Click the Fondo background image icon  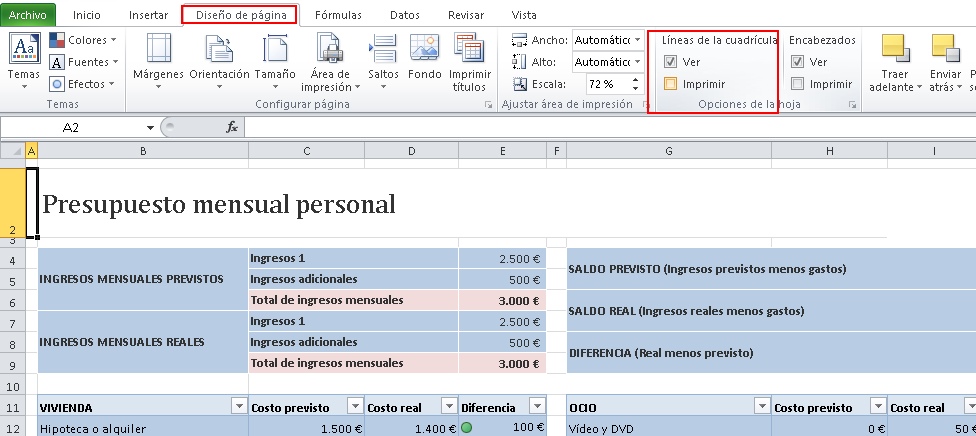(x=424, y=48)
